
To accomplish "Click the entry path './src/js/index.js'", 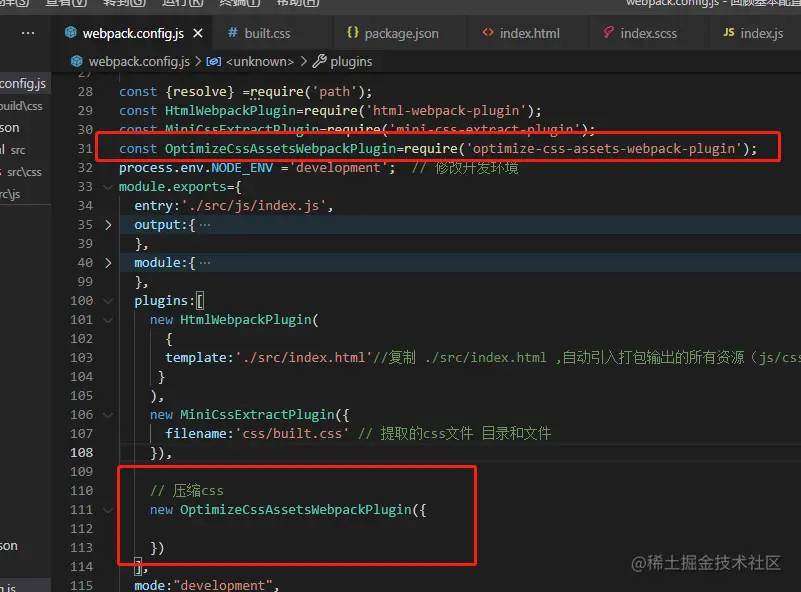I will [x=254, y=205].
